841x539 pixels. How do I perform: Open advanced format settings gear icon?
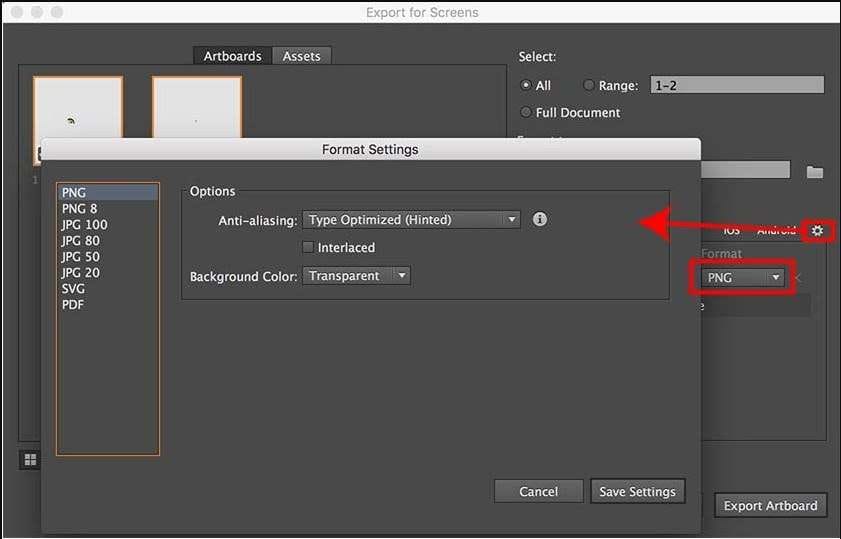817,231
